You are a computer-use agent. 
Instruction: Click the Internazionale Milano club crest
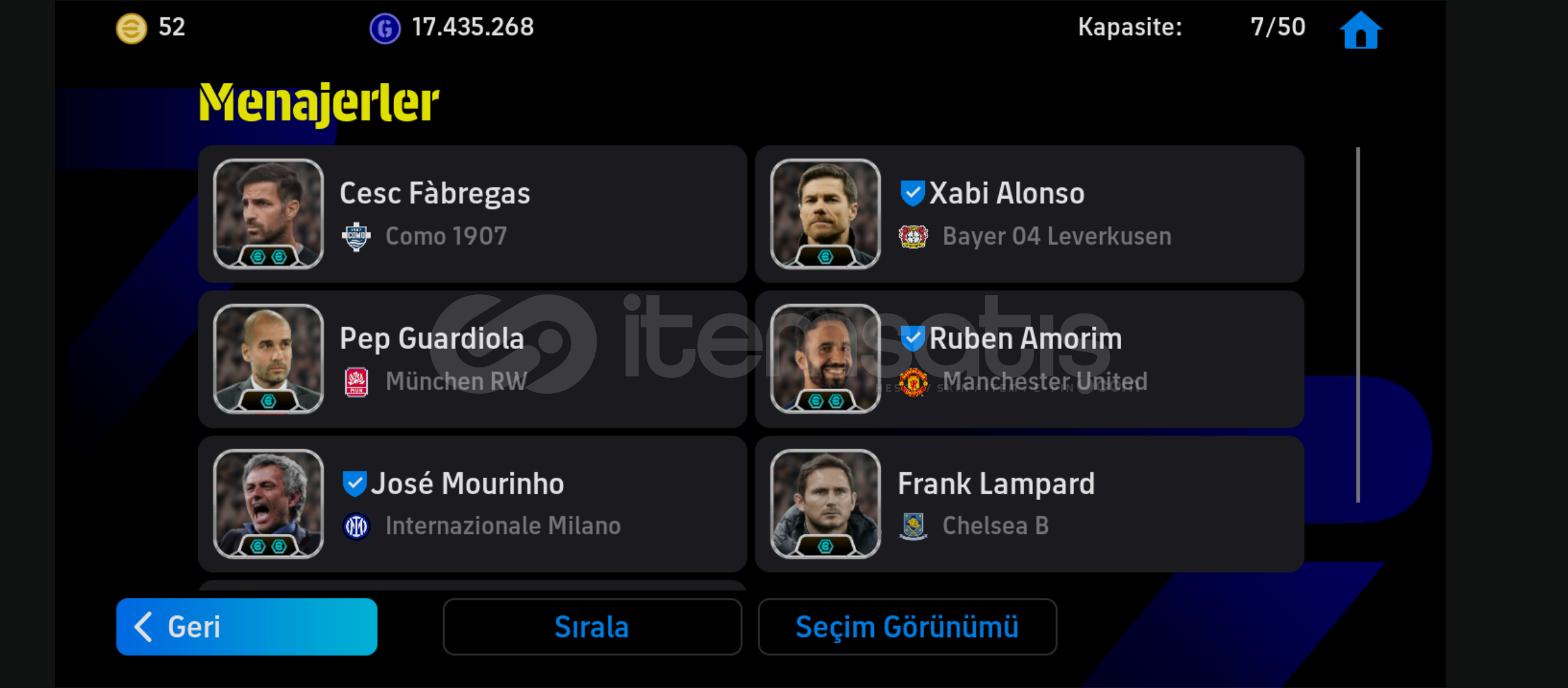pos(356,526)
